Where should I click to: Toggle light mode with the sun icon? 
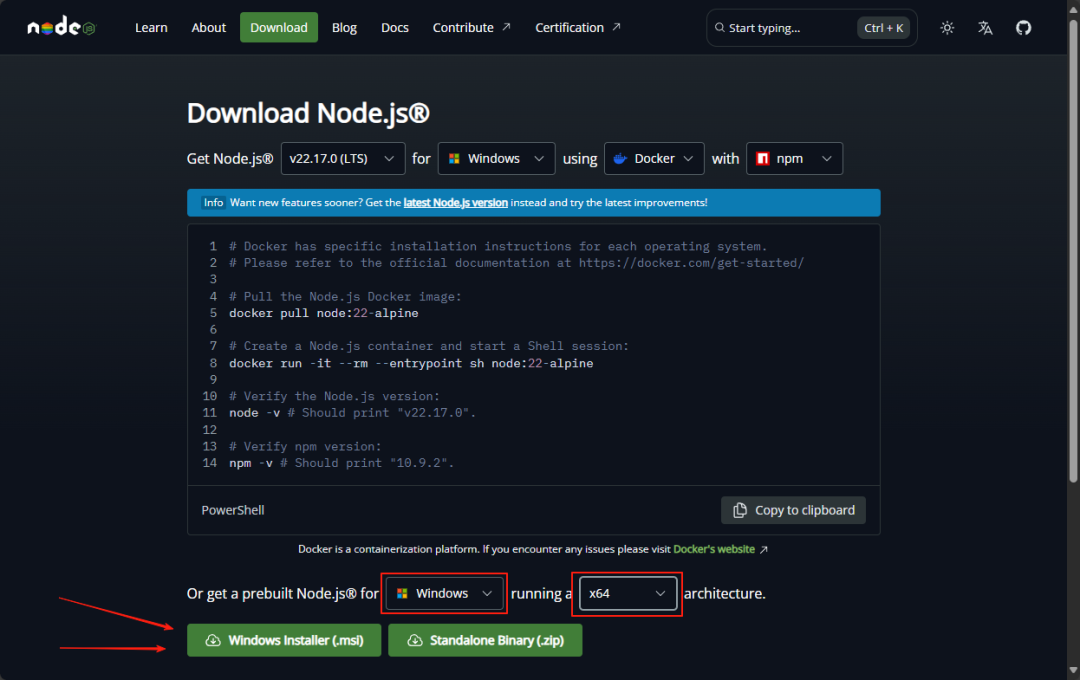coord(946,27)
